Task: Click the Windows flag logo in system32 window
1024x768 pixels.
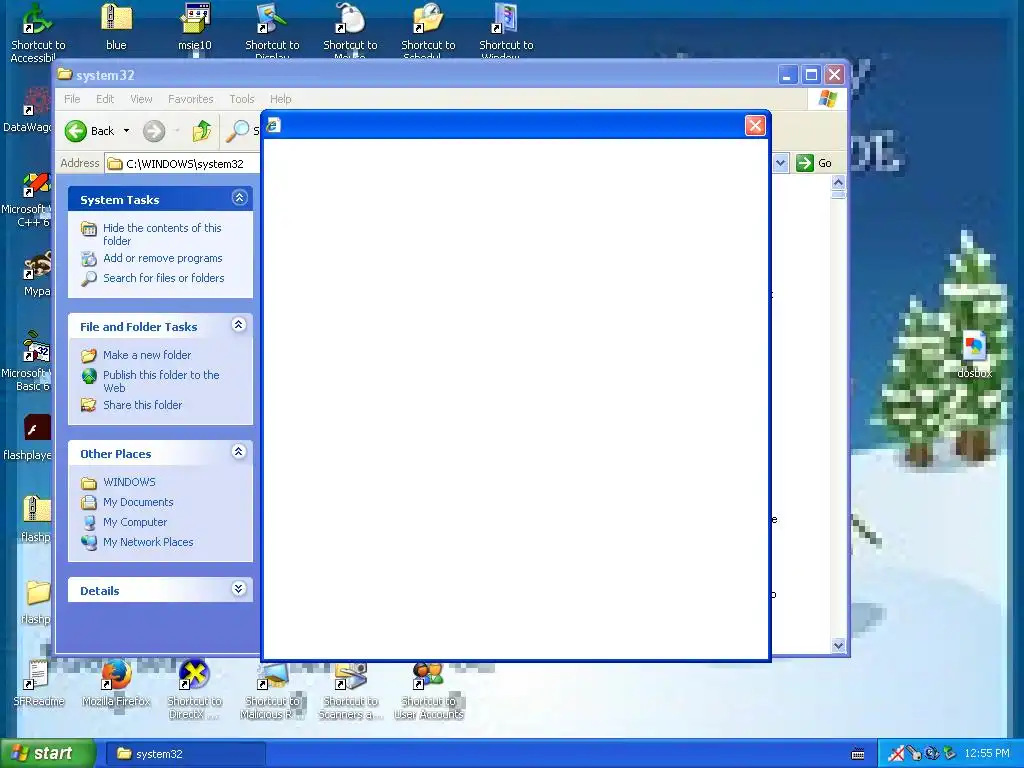Action: (x=827, y=99)
